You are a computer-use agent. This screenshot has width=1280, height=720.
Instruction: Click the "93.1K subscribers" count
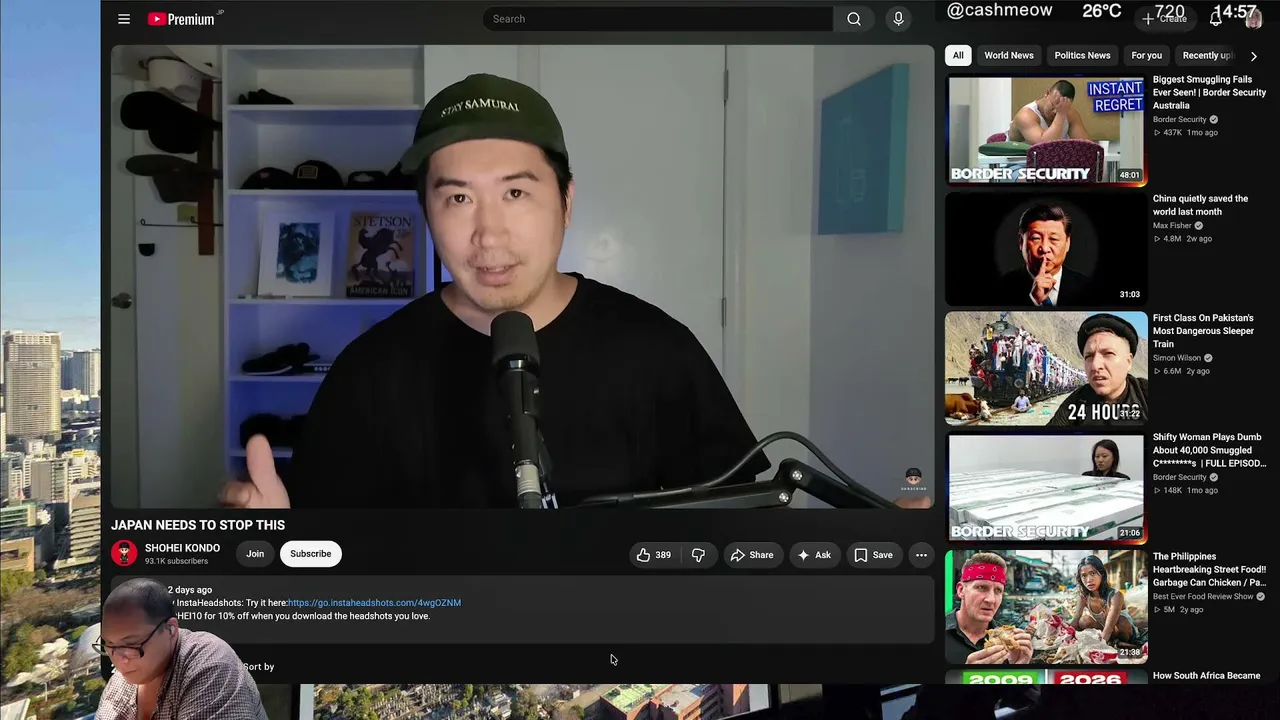pos(176,562)
